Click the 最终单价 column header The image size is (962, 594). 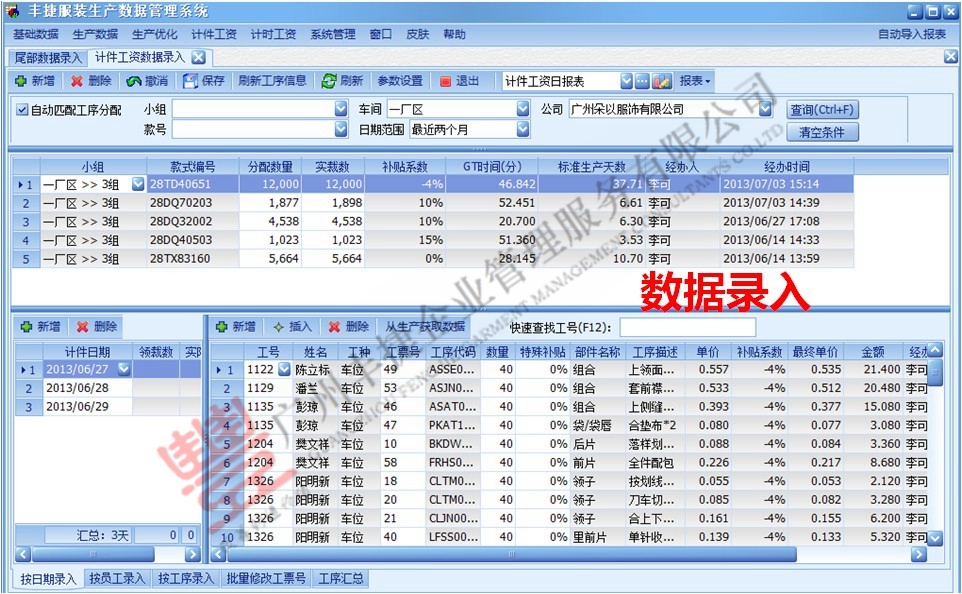(815, 352)
